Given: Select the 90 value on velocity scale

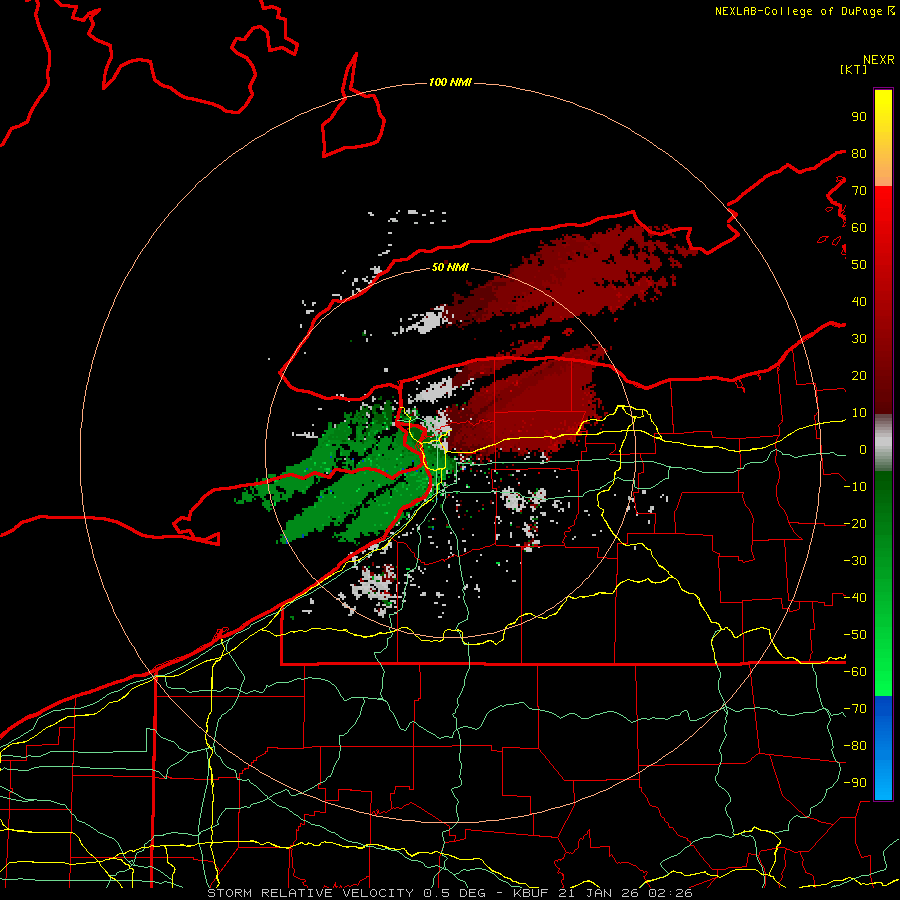Looking at the screenshot, I should [859, 117].
